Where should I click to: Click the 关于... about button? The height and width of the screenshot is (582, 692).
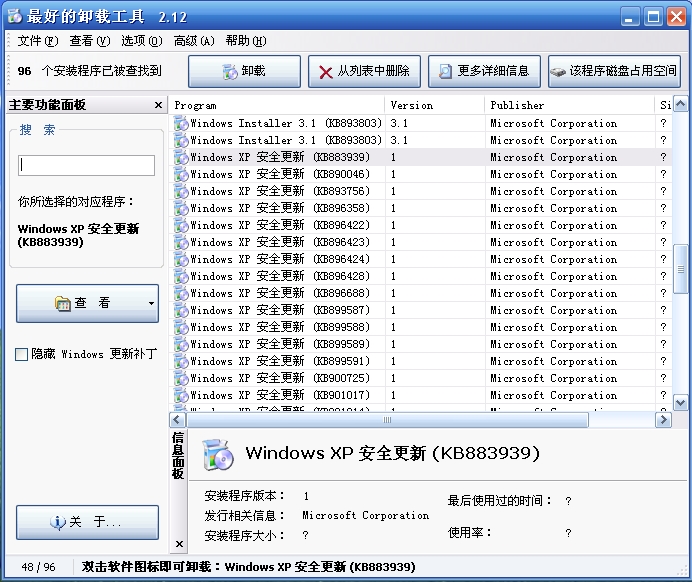click(87, 522)
